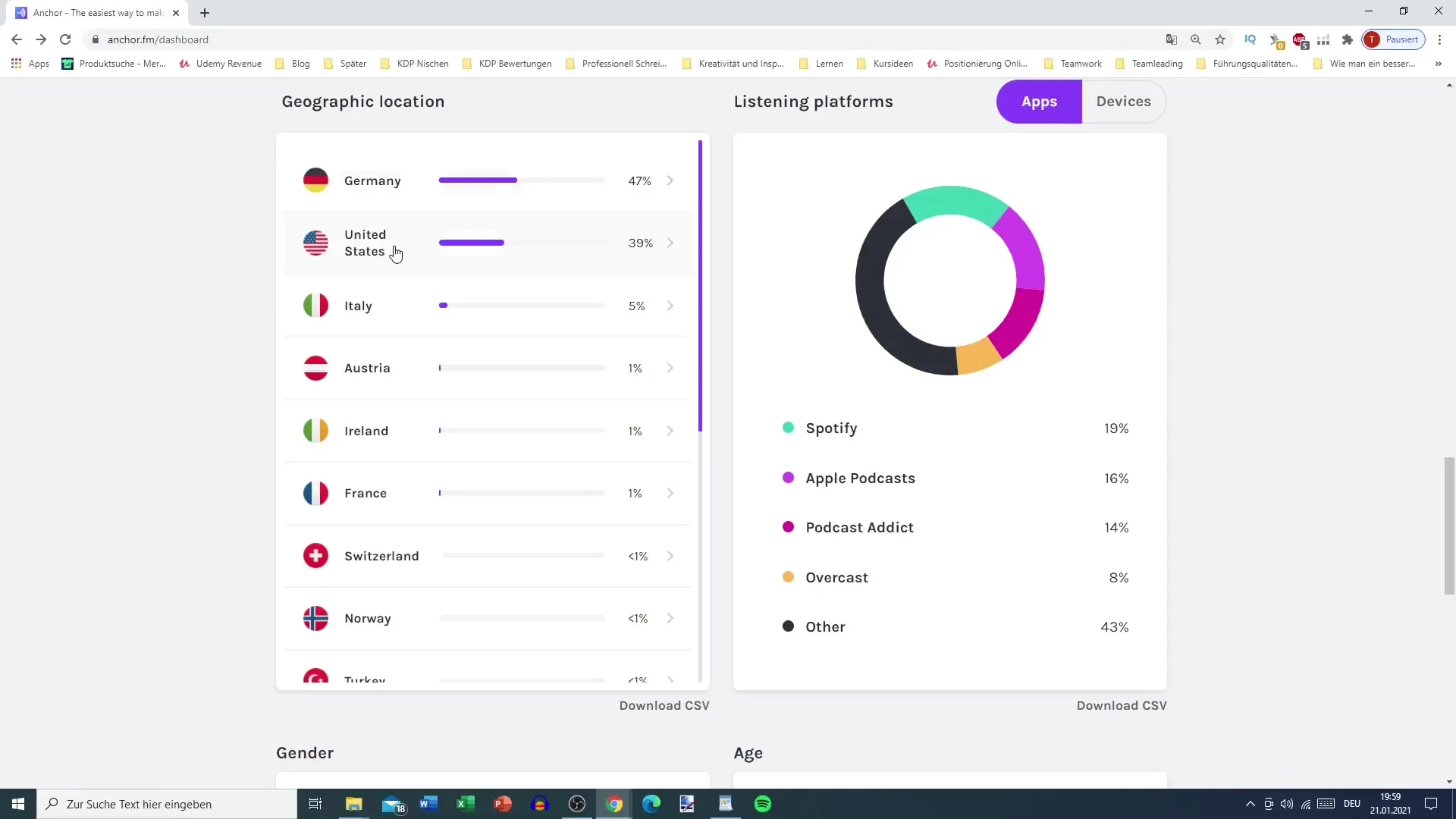Expand Switzerland details with its chevron
Viewport: 1456px width, 819px height.
(670, 556)
